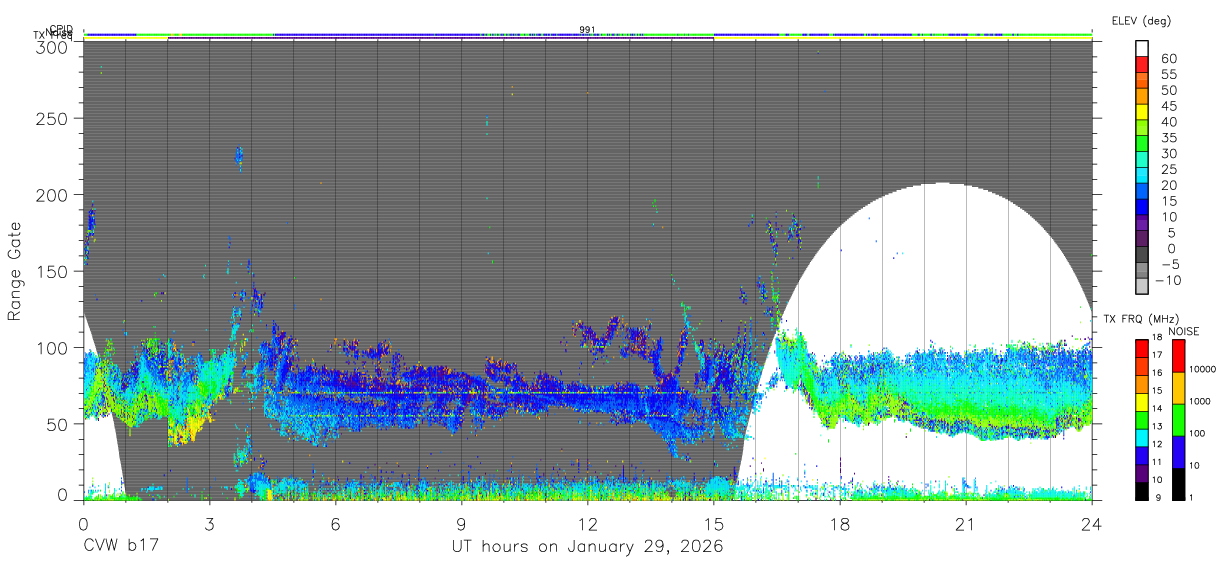Click the "16" label on the TX FRQ scale
The image size is (1228, 567).
1157,373
